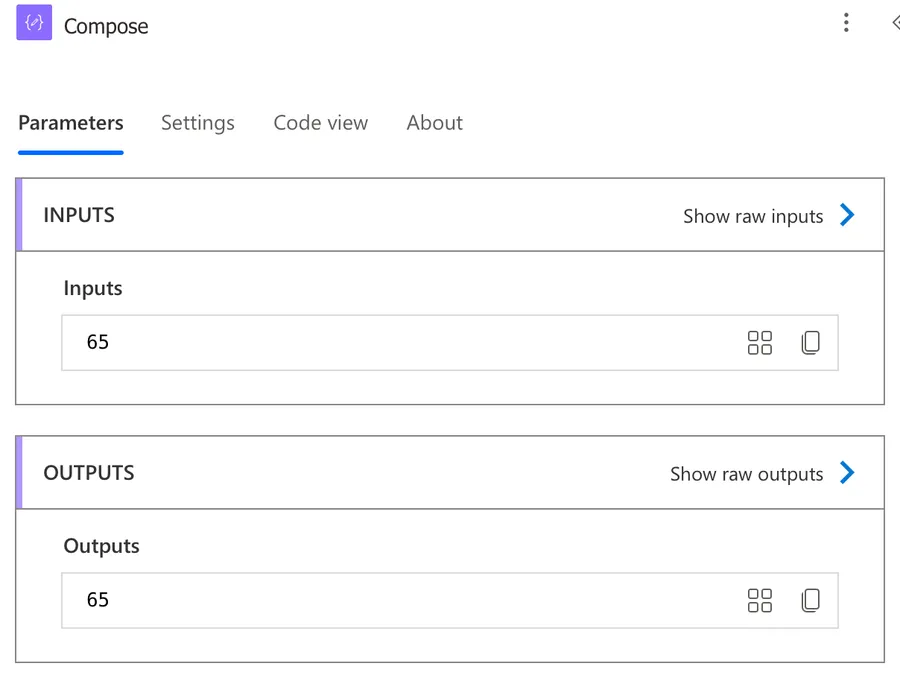Viewport: 900px width, 681px height.
Task: Open the three-dot more options menu
Action: (846, 23)
